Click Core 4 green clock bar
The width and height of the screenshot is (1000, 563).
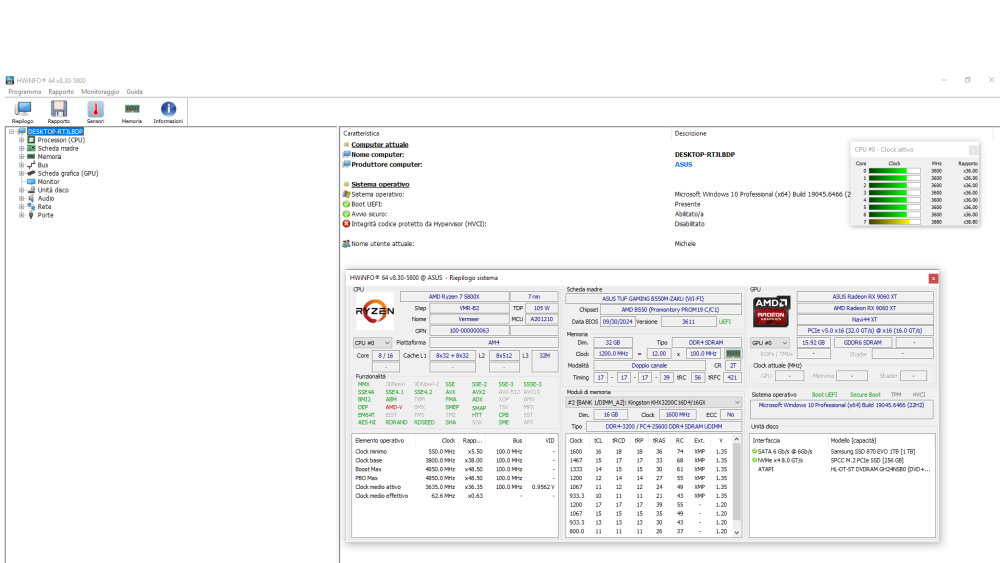tap(894, 200)
